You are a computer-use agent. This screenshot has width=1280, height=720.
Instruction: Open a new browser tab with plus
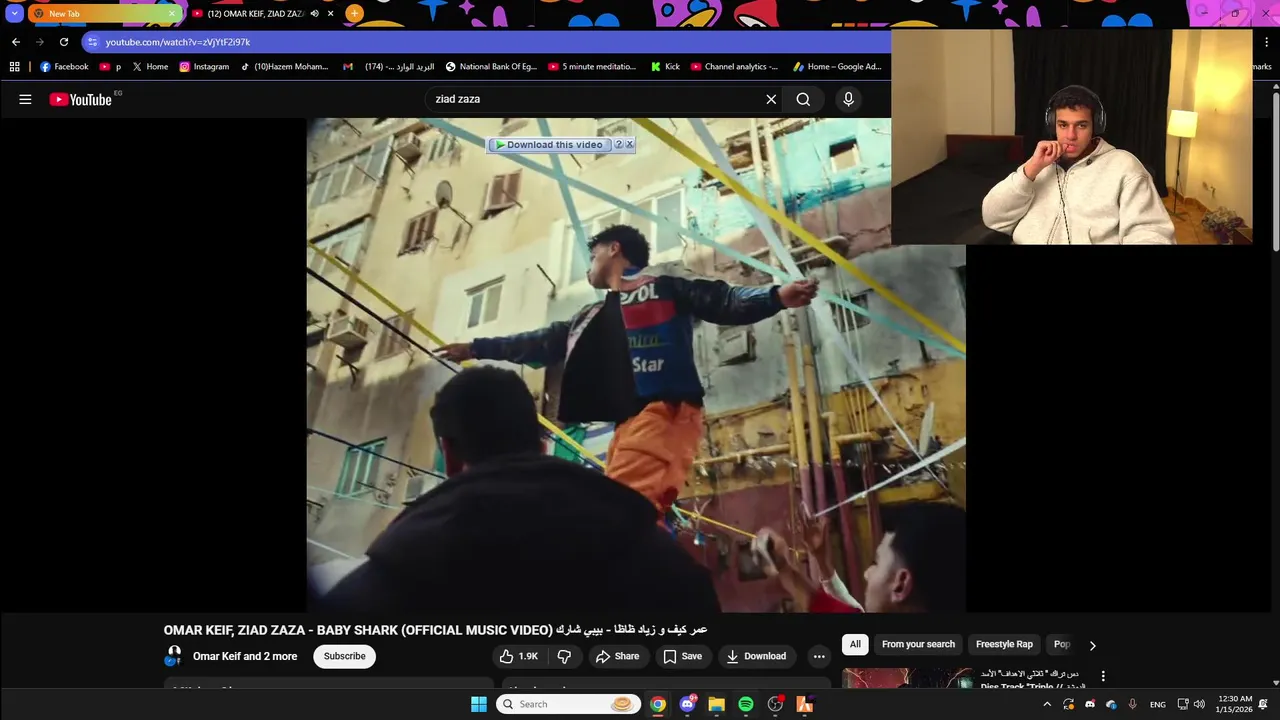[x=354, y=14]
